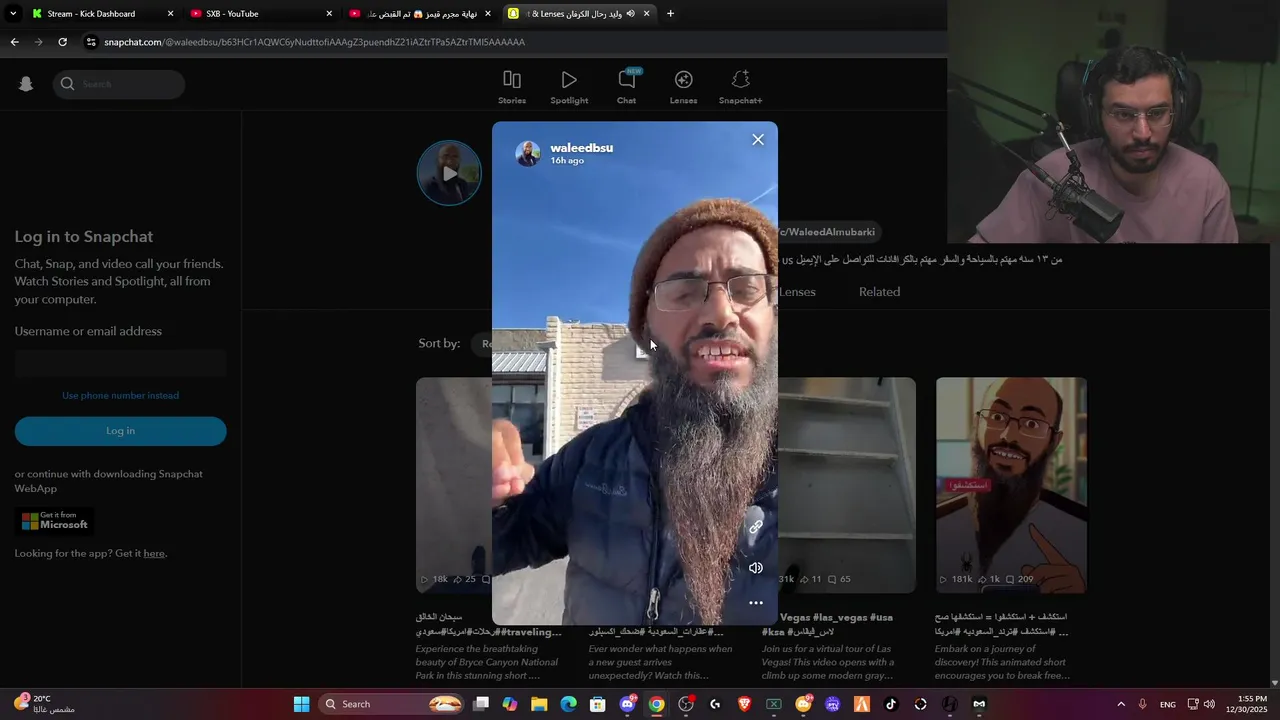Open the Lenses icon in top navigation
Image resolution: width=1280 pixels, height=720 pixels.
click(684, 80)
